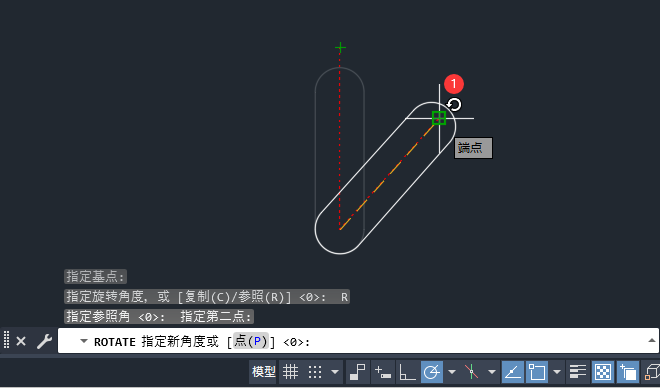Click the 指定旋转角度 history line
The height and width of the screenshot is (388, 660).
click(207, 297)
